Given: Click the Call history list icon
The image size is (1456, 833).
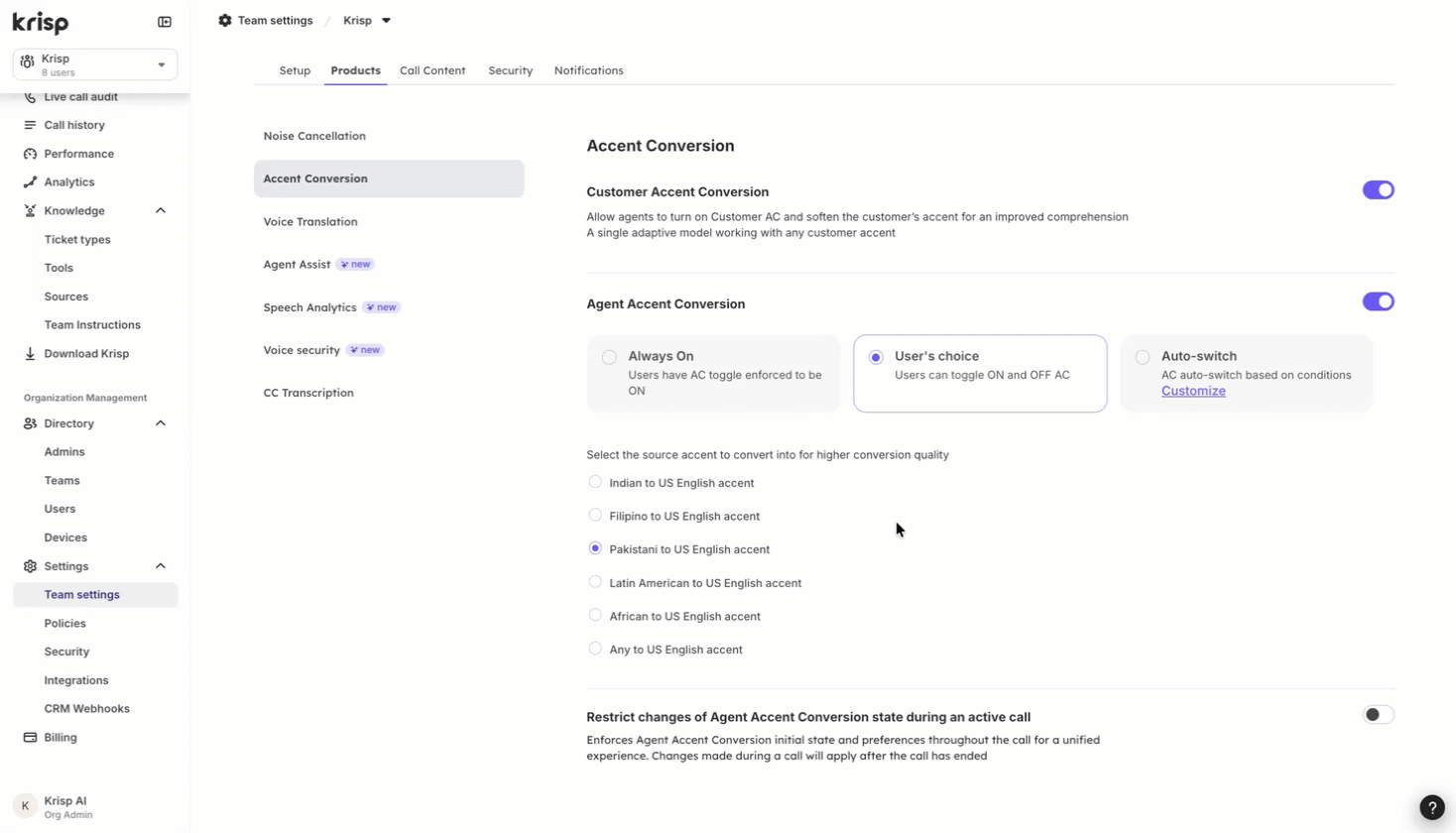Looking at the screenshot, I should point(30,125).
